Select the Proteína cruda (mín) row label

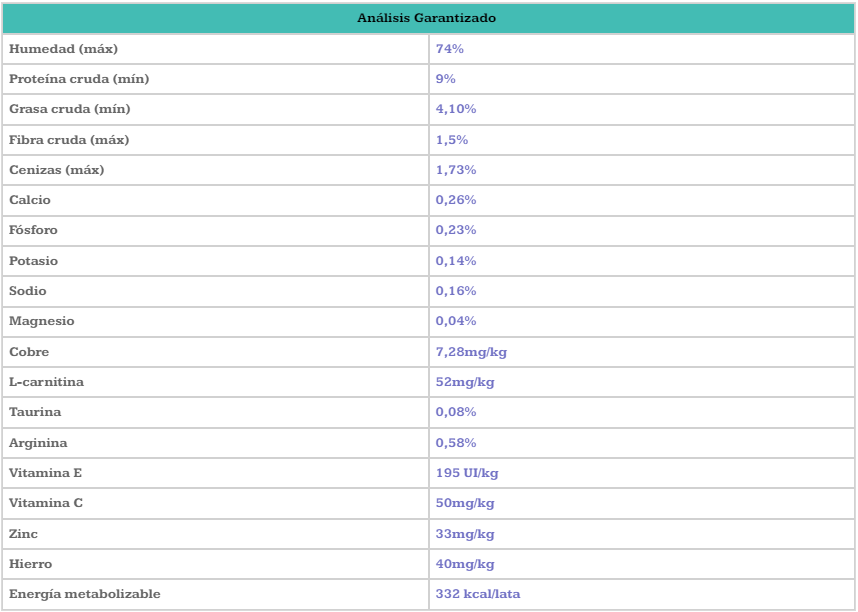(x=79, y=78)
